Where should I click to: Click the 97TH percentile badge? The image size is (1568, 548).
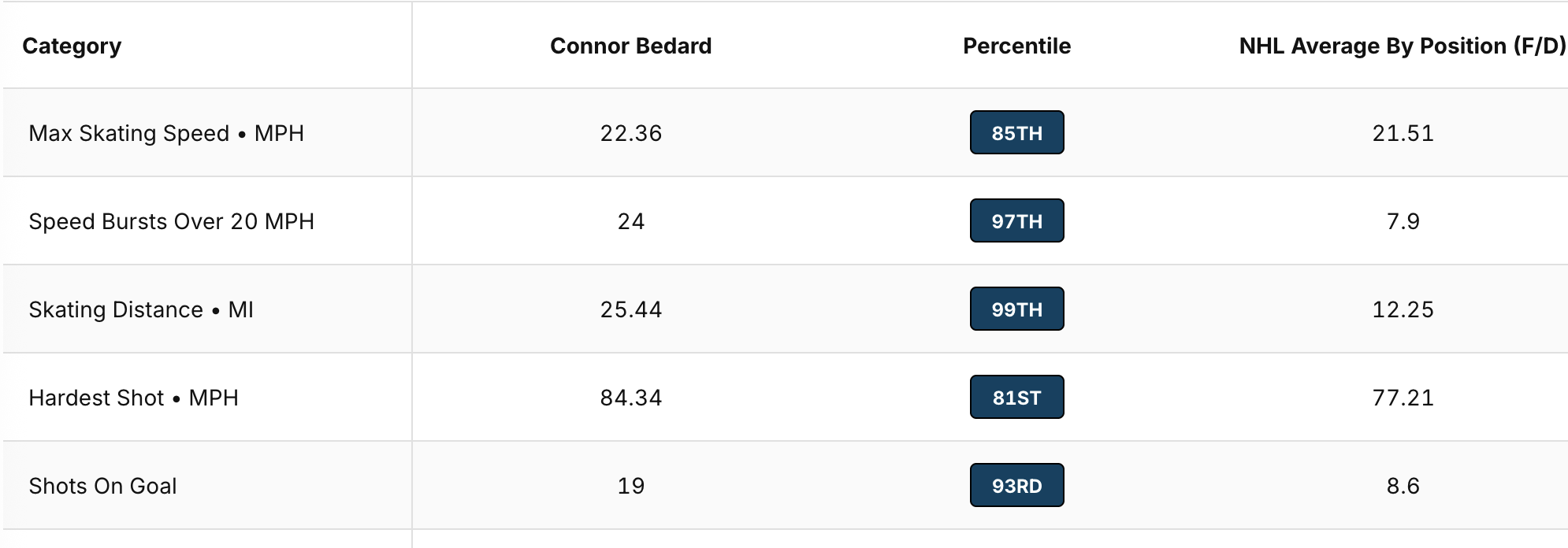coord(1016,221)
